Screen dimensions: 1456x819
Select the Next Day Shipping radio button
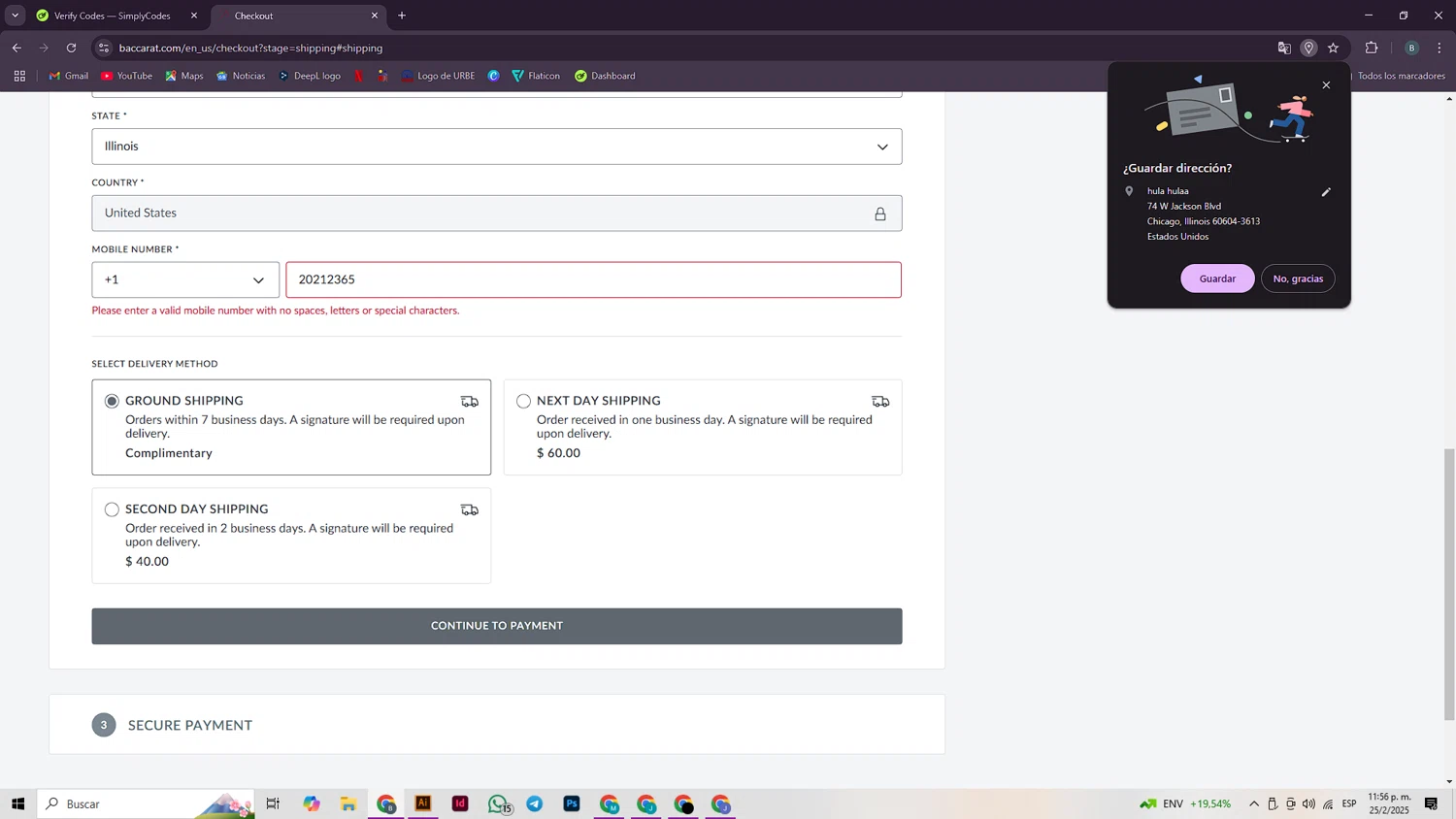coord(523,401)
